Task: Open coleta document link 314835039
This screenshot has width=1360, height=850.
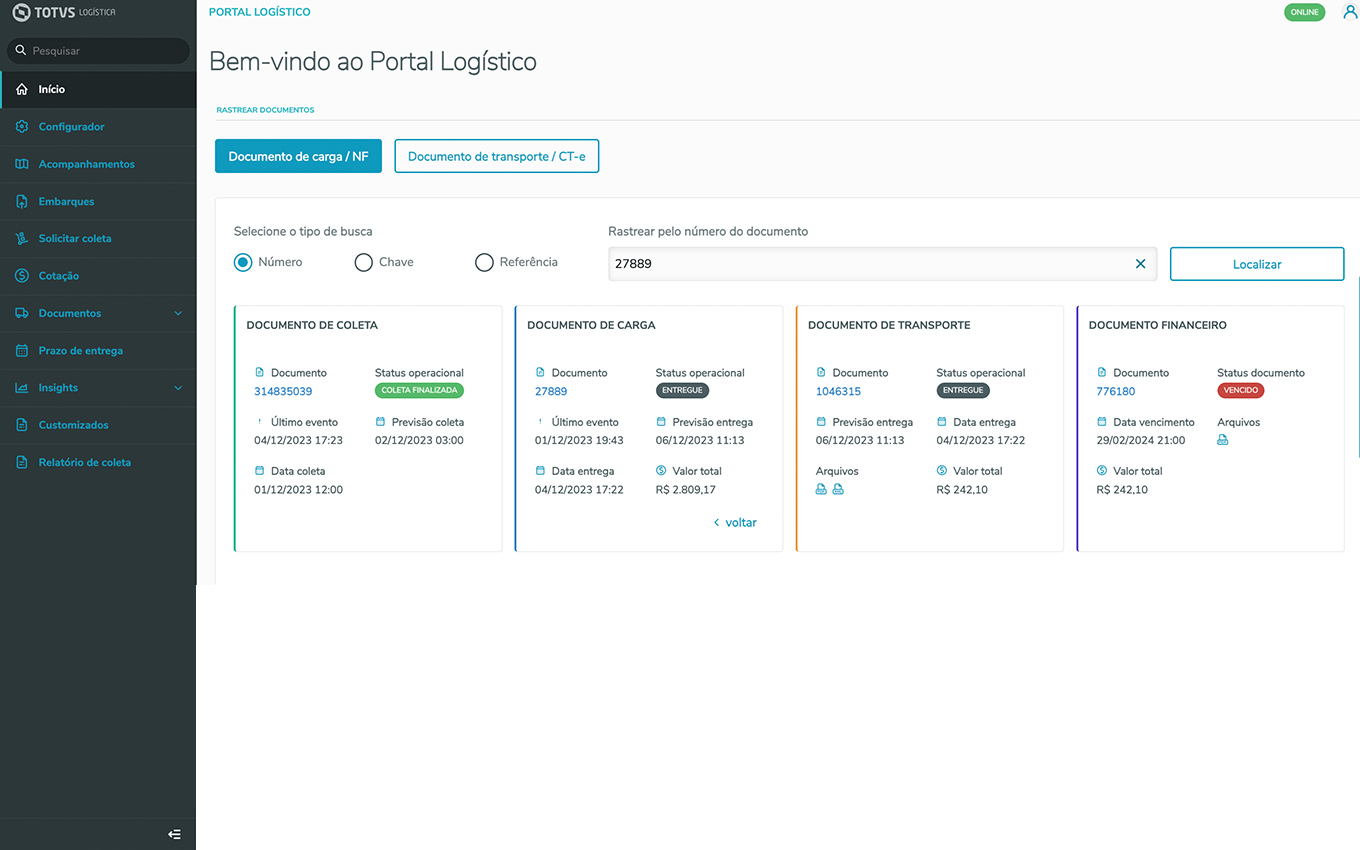Action: point(283,391)
